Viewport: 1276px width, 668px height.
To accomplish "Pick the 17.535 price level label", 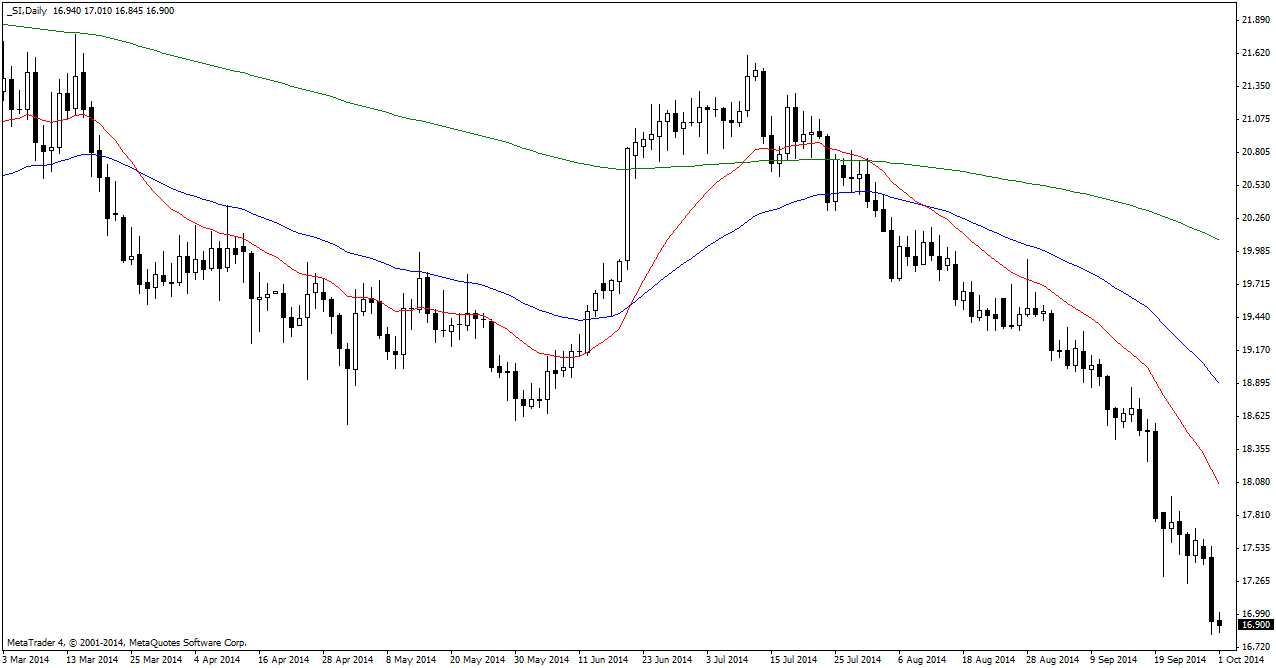I will click(1255, 548).
